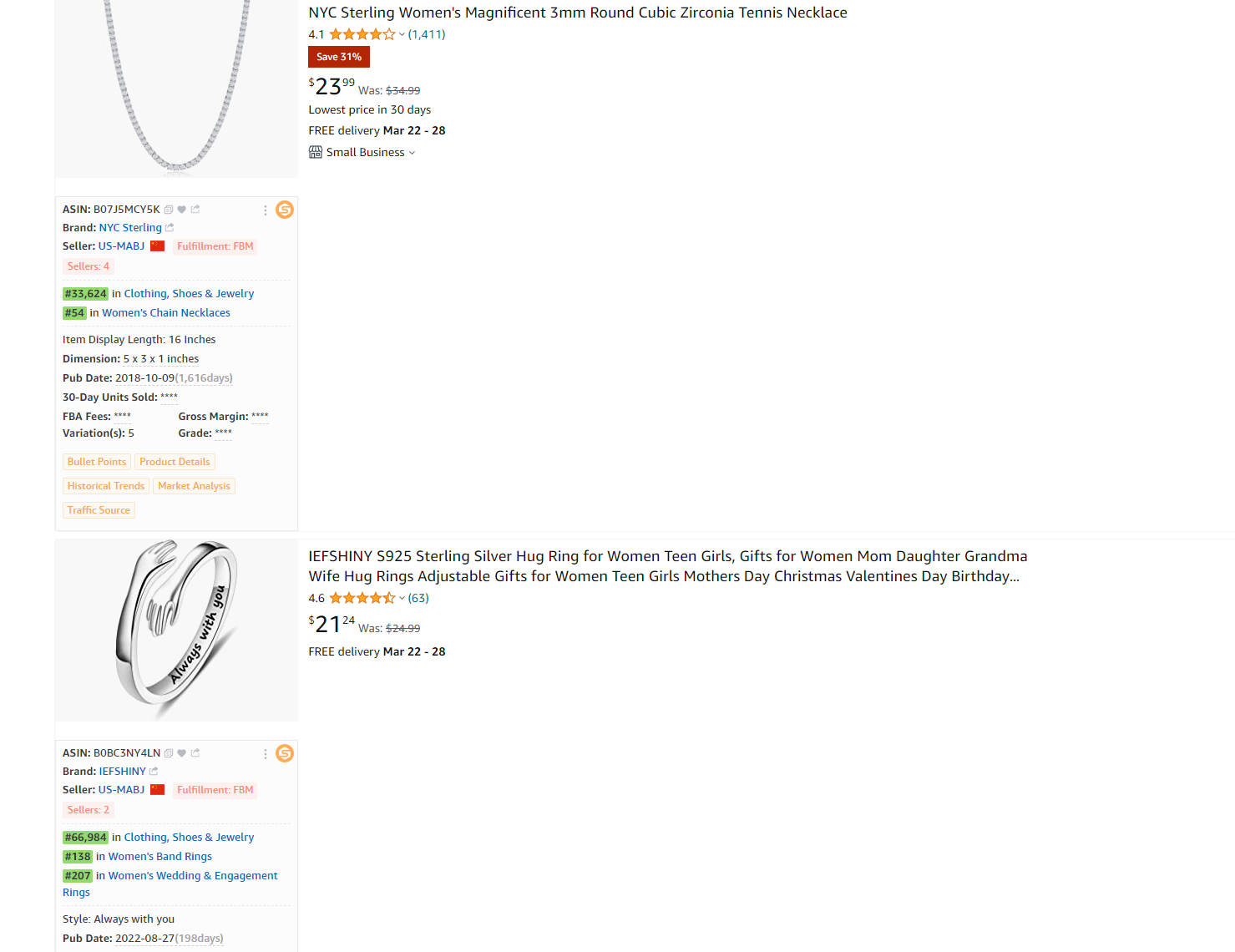
Task: Open Women's Chain Necklaces category link
Action: point(166,313)
